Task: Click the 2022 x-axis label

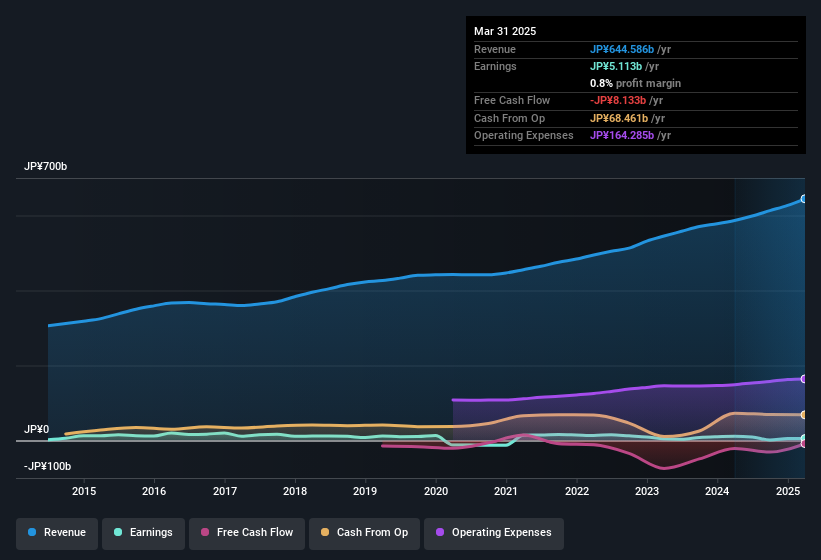Action: point(576,491)
